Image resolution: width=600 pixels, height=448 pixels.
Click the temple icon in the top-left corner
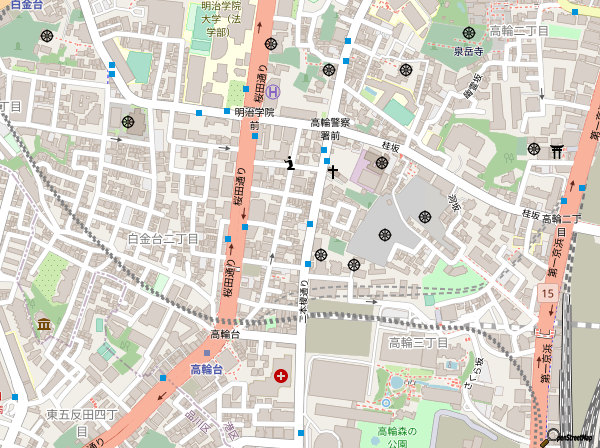tap(47, 36)
